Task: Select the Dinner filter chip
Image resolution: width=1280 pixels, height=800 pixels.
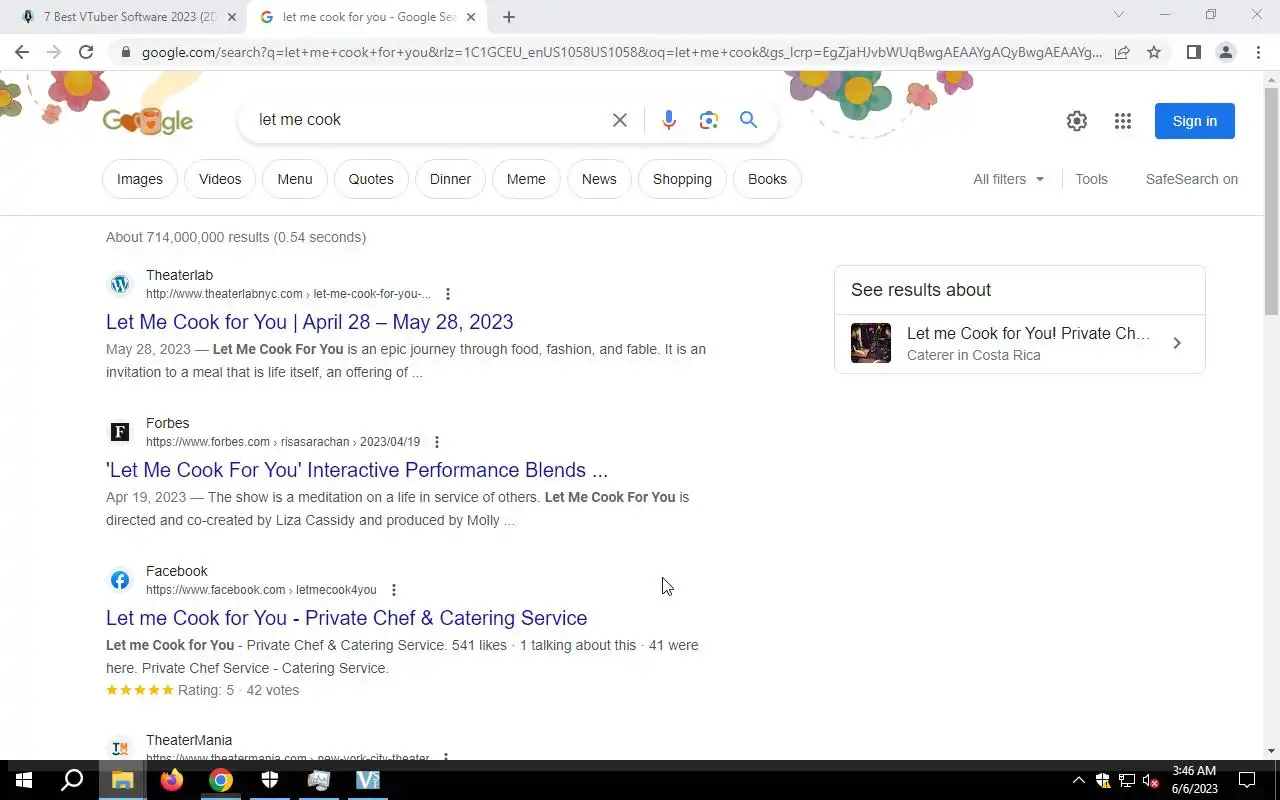Action: pos(450,179)
